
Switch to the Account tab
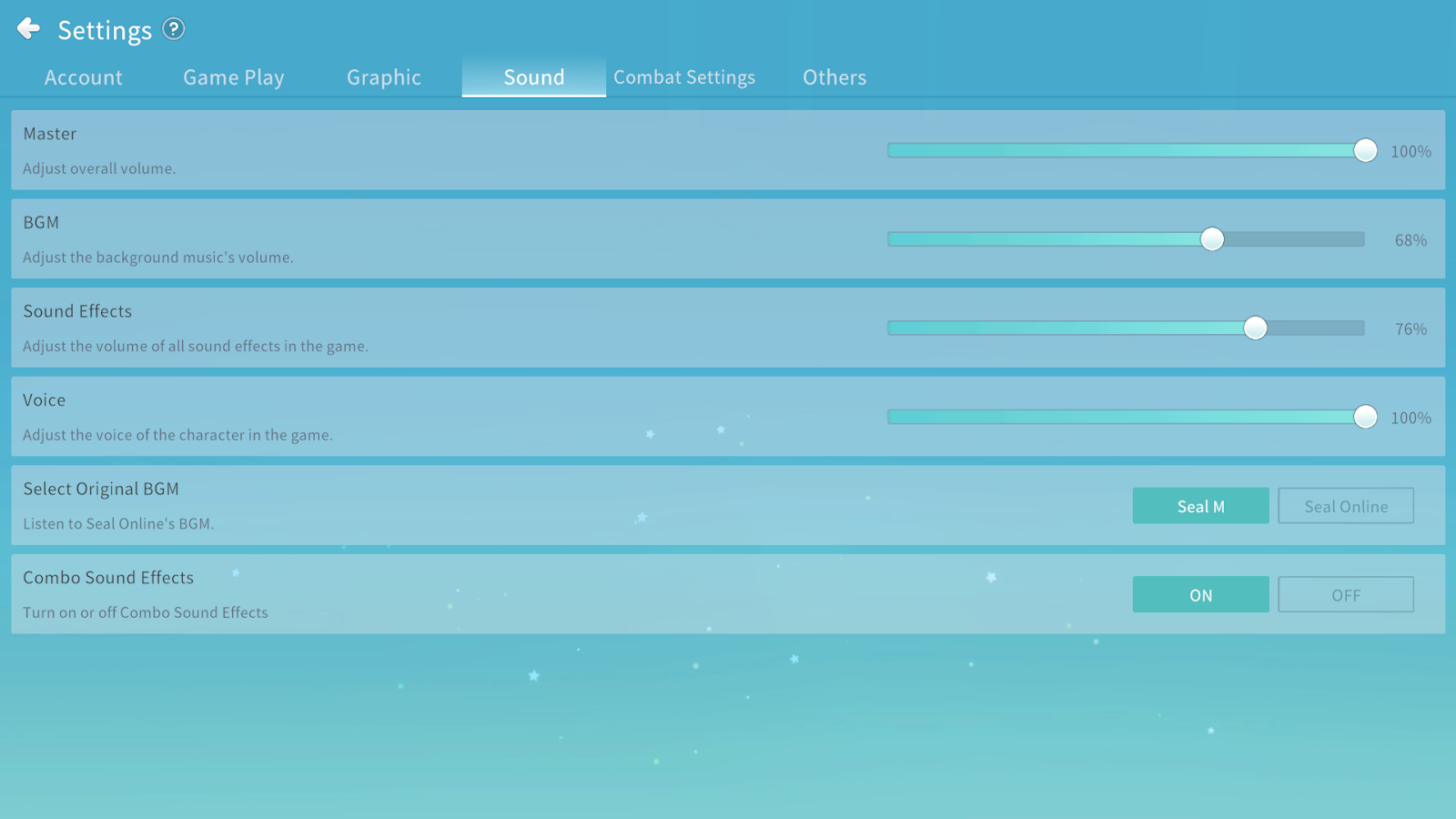83,77
